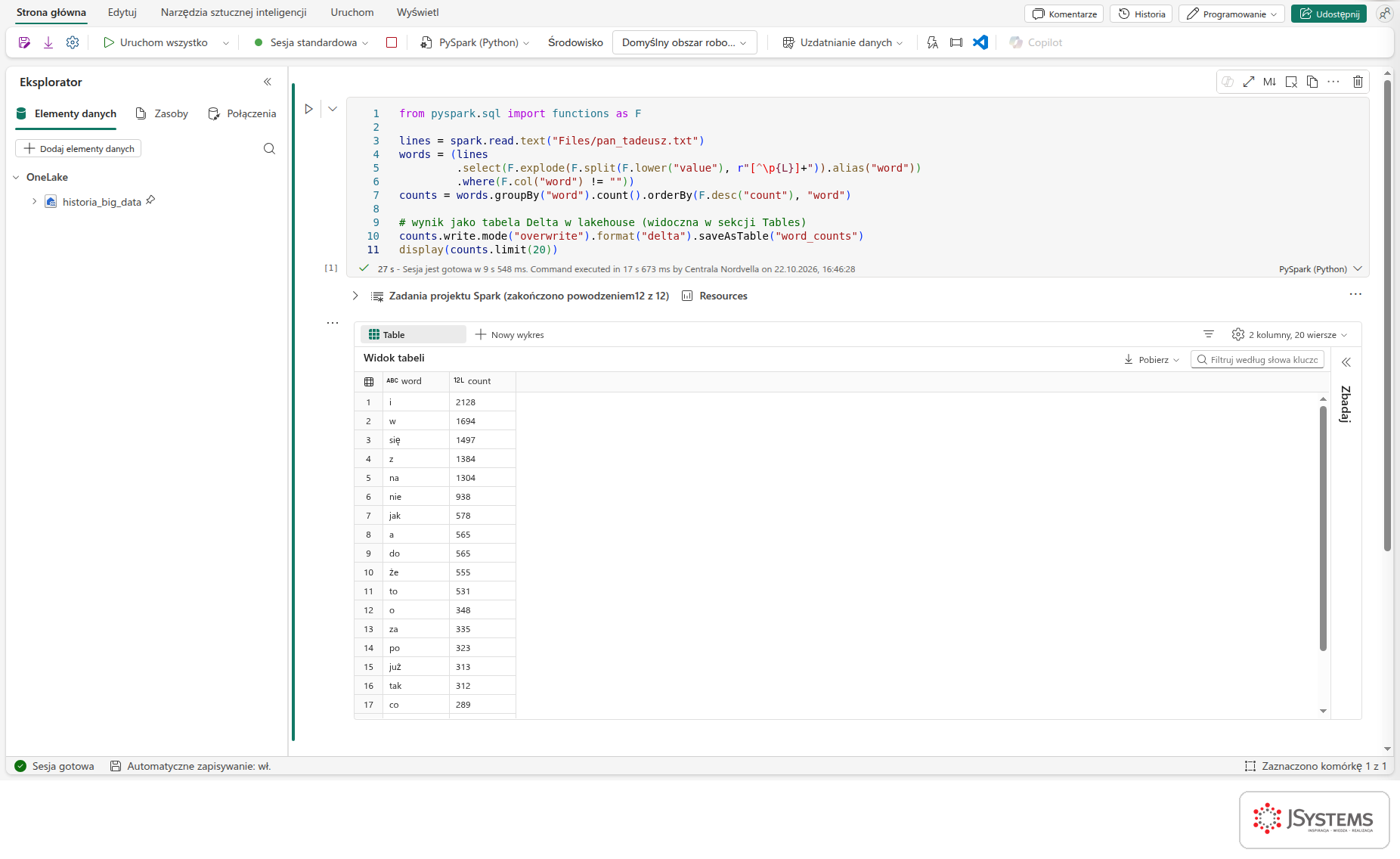1400x859 pixels.
Task: Convert the cell to Markdown with the M↓ icon
Action: click(1270, 82)
